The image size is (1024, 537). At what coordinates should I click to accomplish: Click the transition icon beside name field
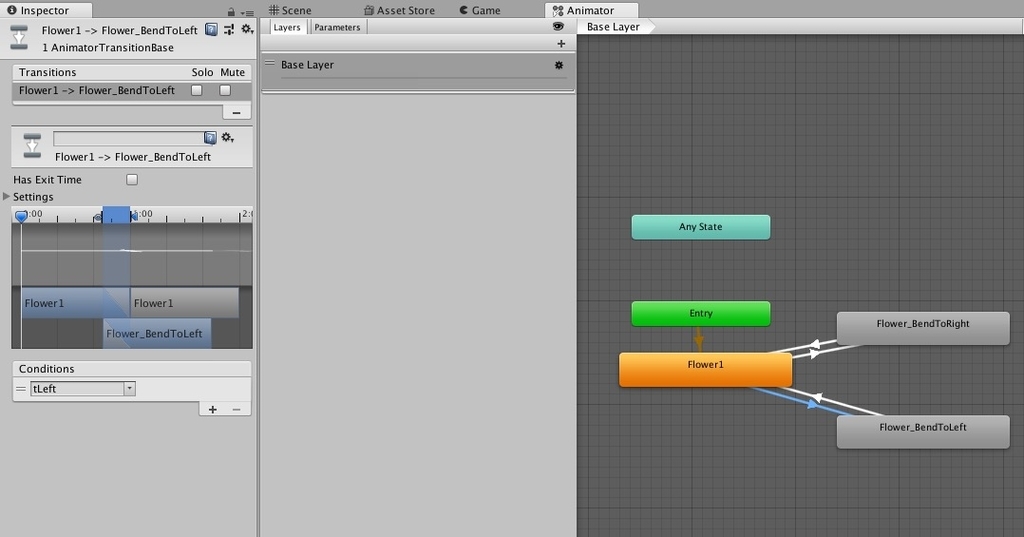click(32, 146)
